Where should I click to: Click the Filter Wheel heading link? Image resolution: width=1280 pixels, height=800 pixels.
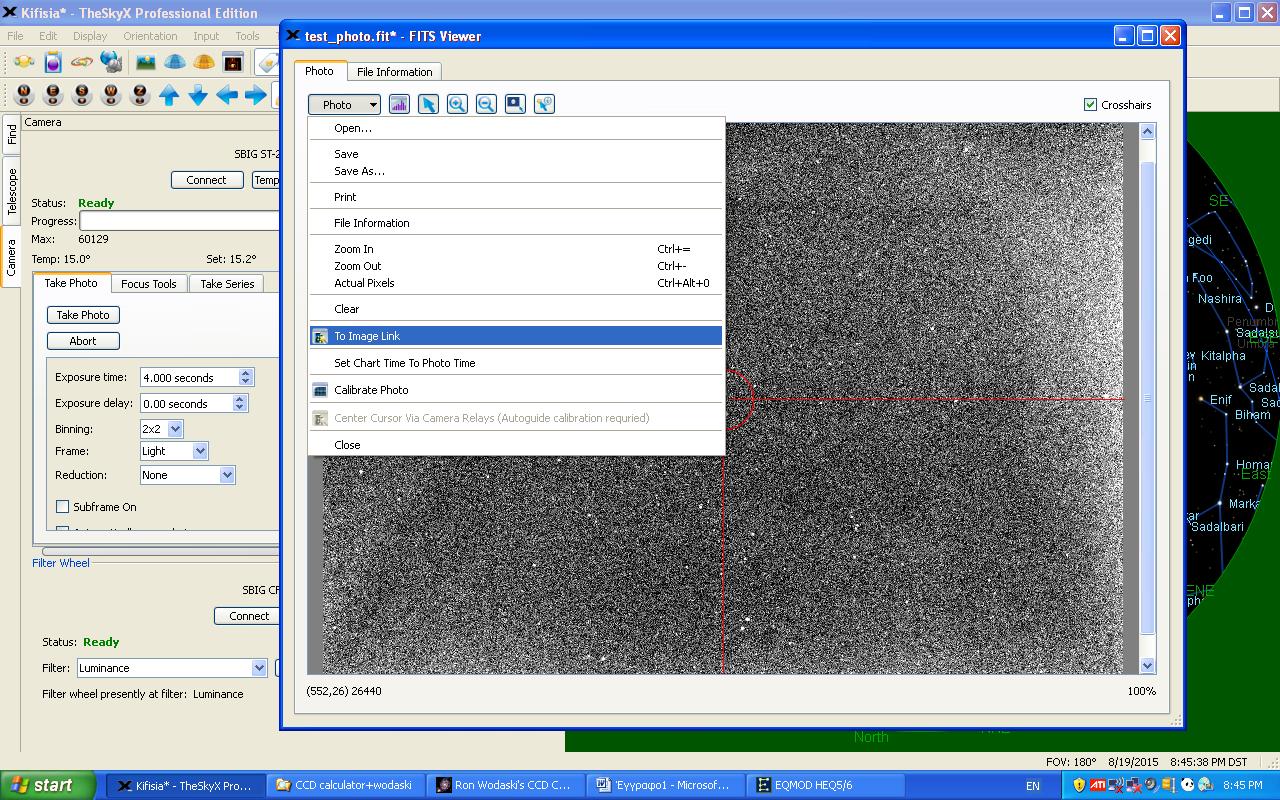[61, 563]
